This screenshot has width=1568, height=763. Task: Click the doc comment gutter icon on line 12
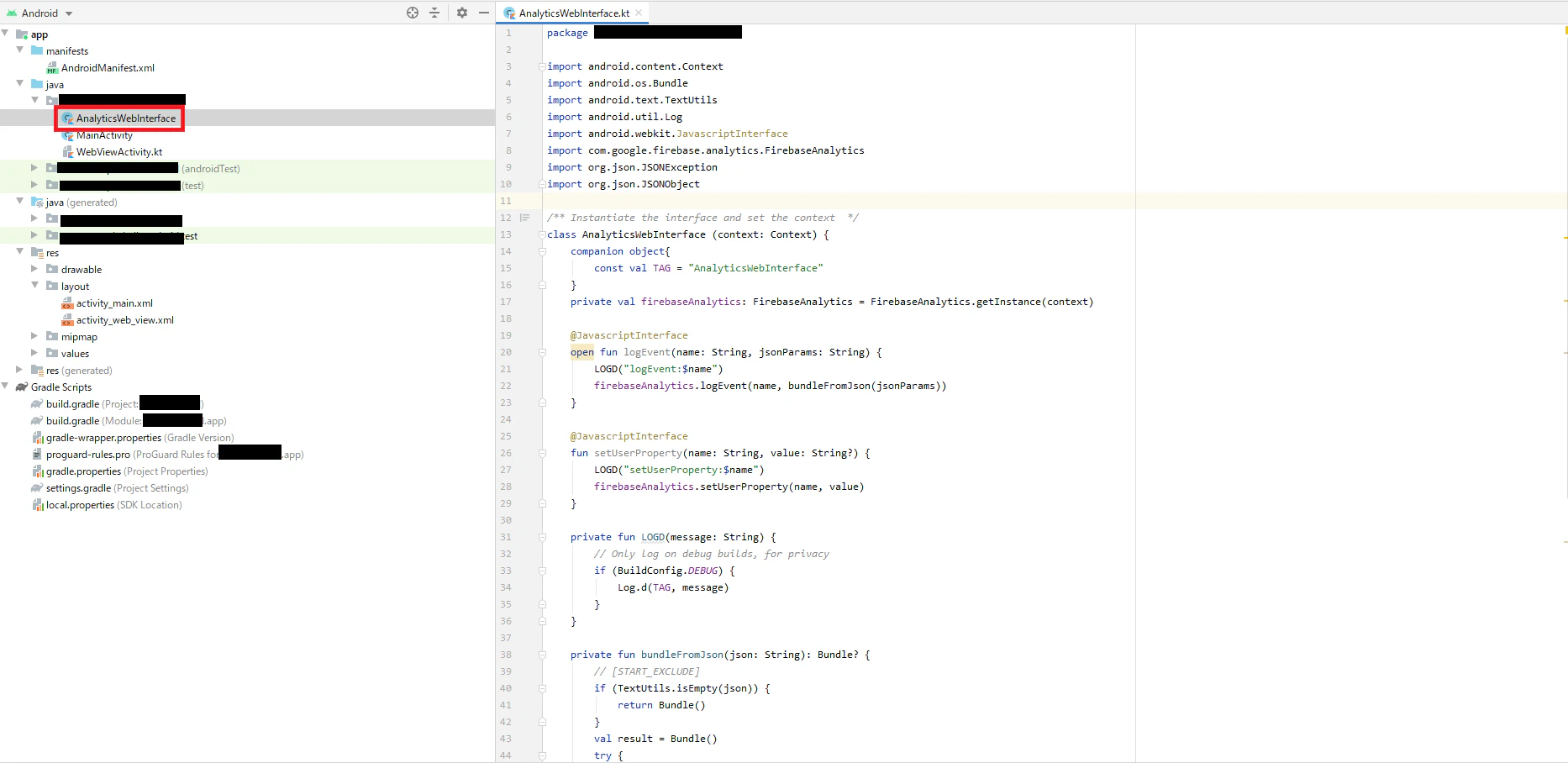pyautogui.click(x=524, y=218)
